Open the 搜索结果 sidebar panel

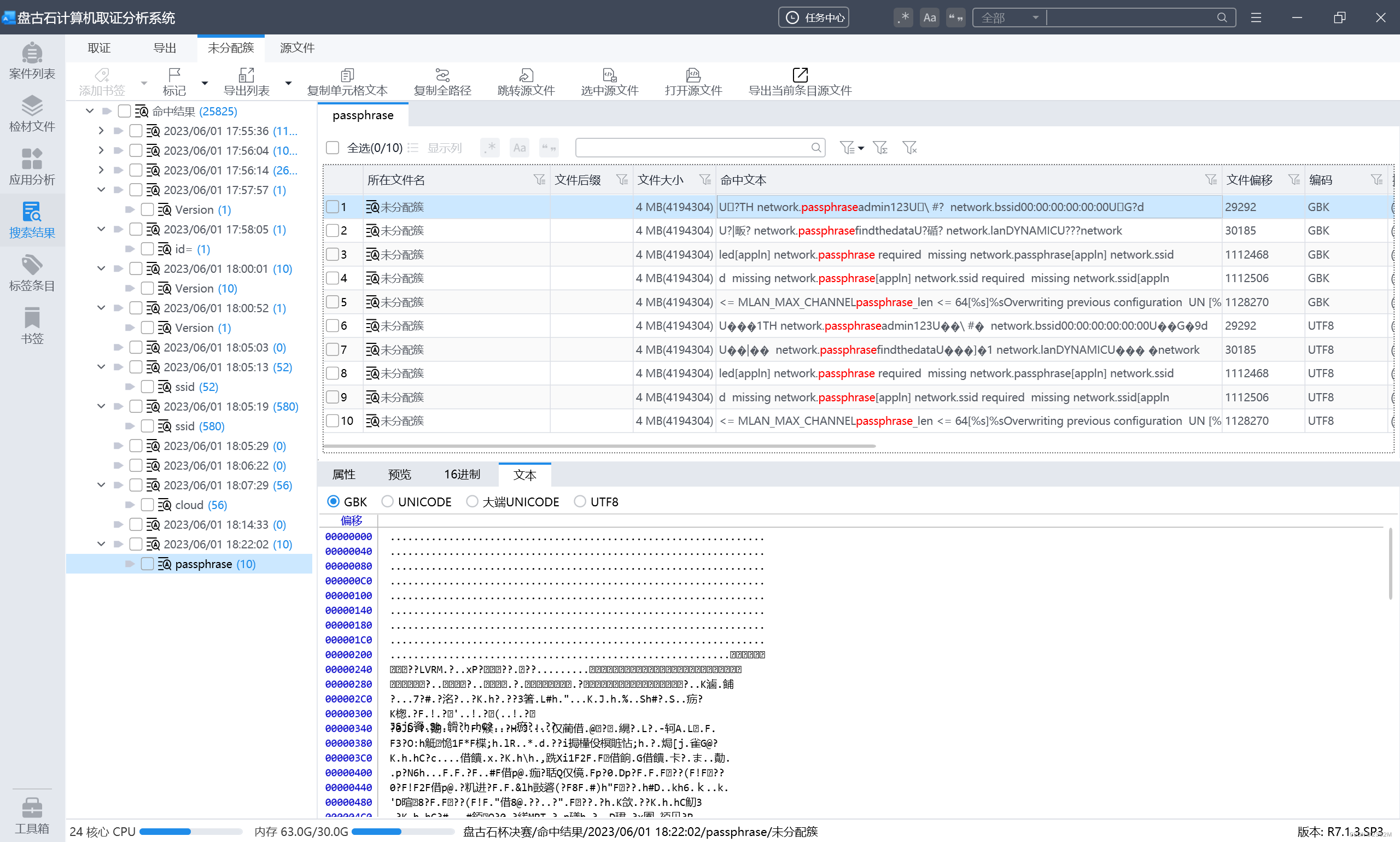coord(32,220)
